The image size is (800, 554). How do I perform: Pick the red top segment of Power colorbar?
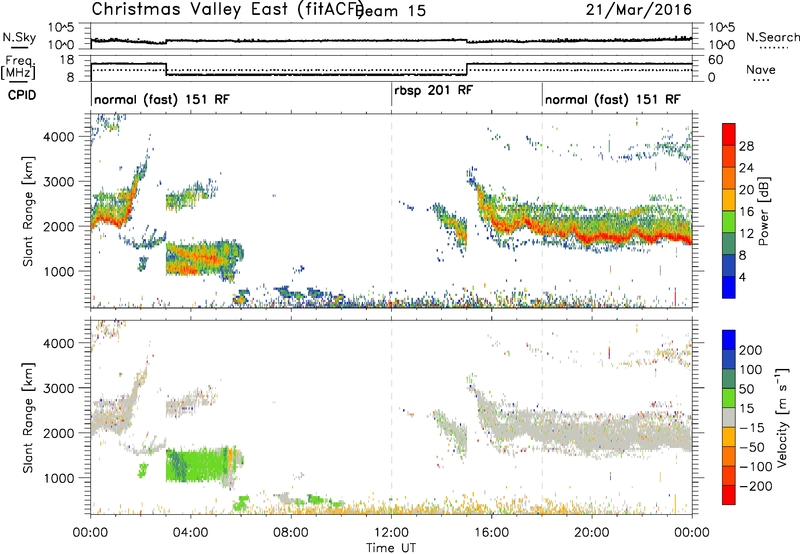[x=729, y=134]
